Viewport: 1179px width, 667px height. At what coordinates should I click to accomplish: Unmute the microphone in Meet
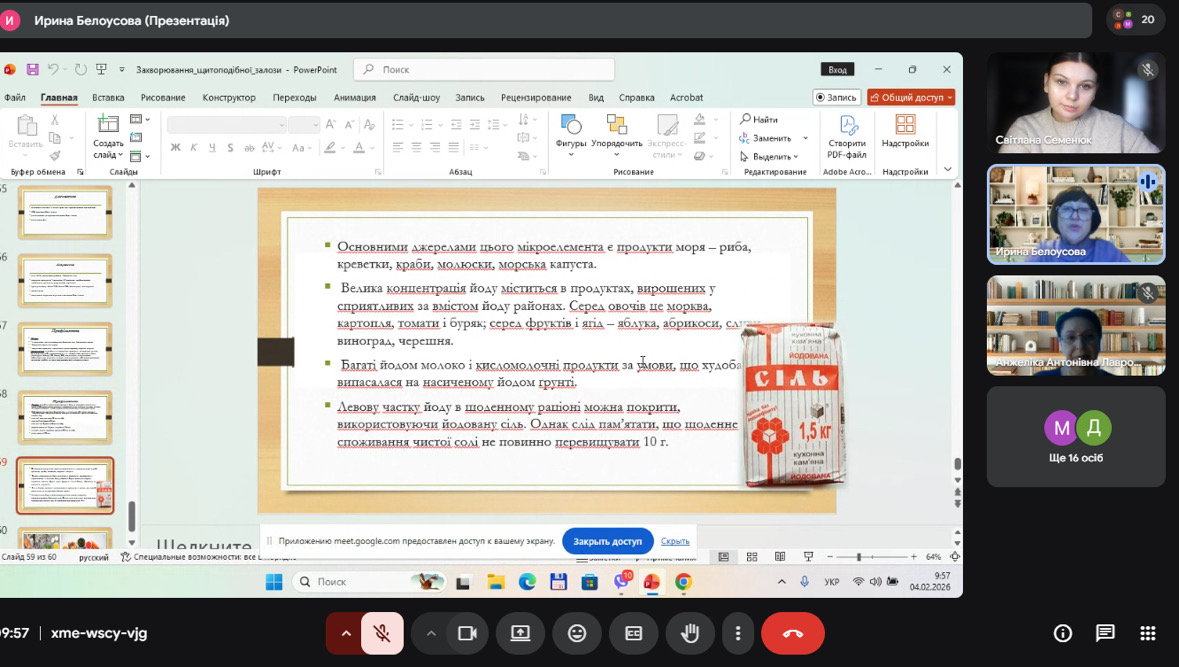tap(381, 634)
